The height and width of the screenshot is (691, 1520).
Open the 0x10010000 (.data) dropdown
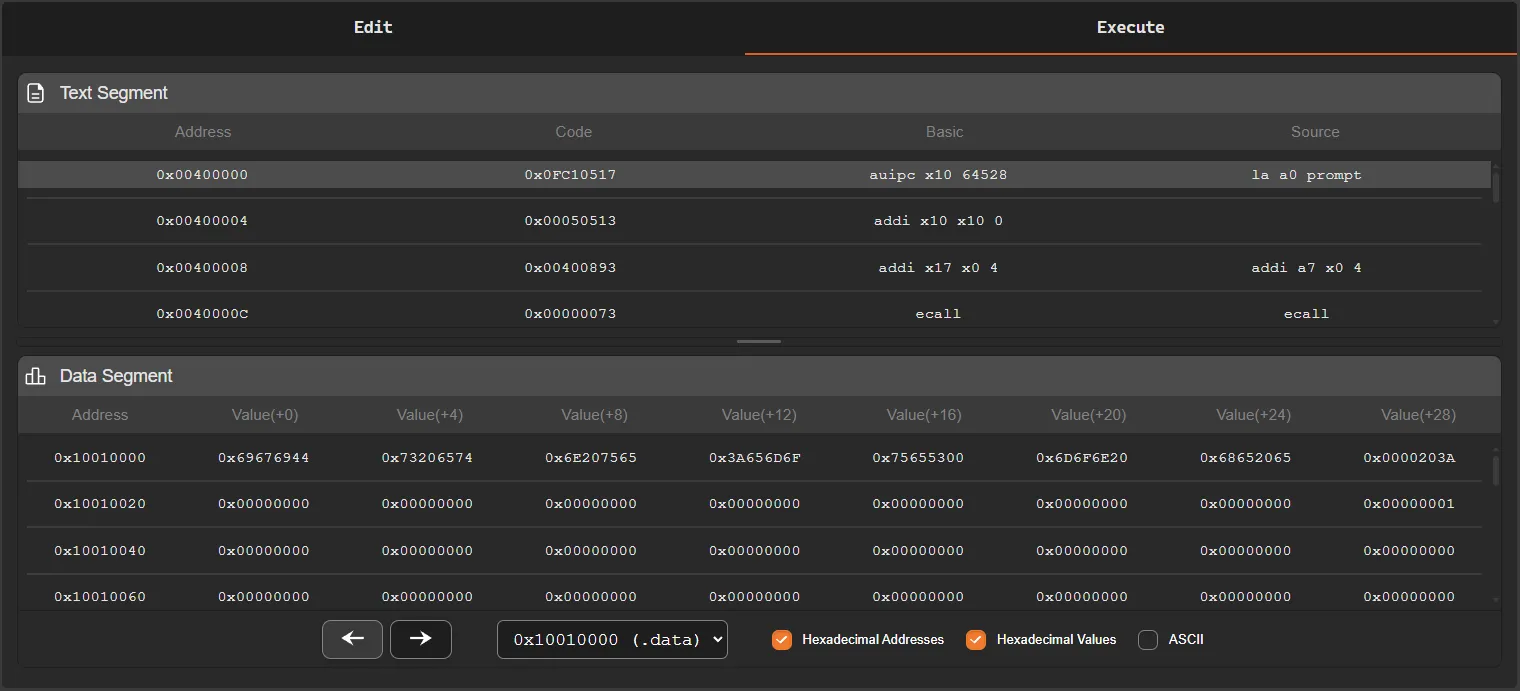pos(612,640)
